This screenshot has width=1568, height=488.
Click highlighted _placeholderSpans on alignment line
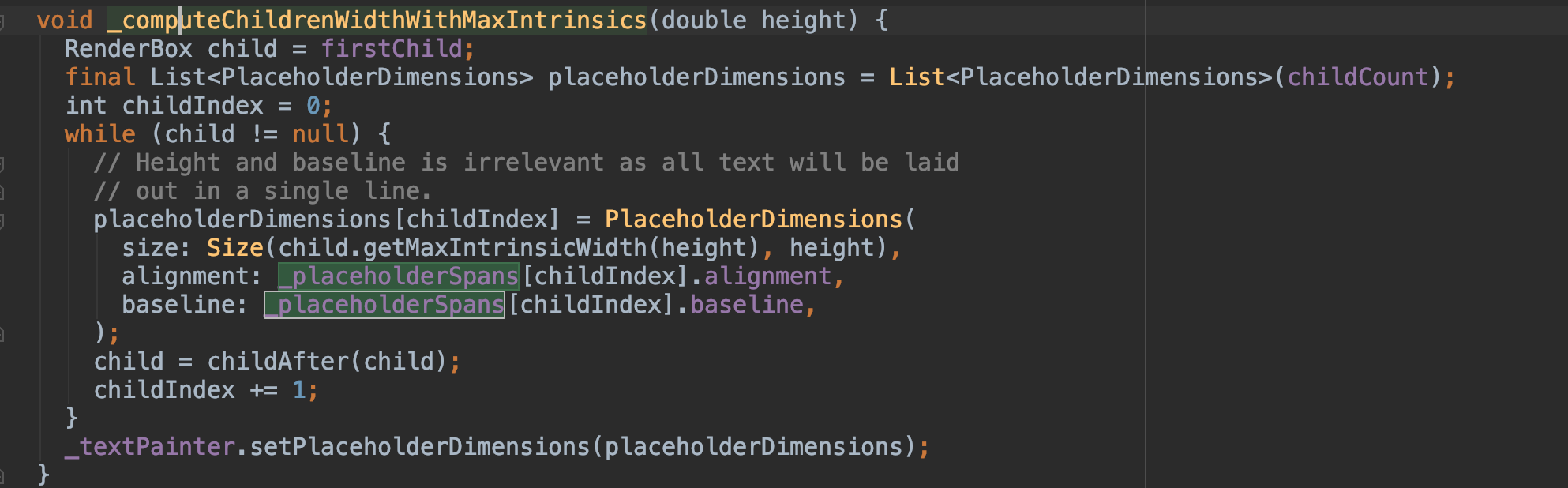(x=399, y=276)
